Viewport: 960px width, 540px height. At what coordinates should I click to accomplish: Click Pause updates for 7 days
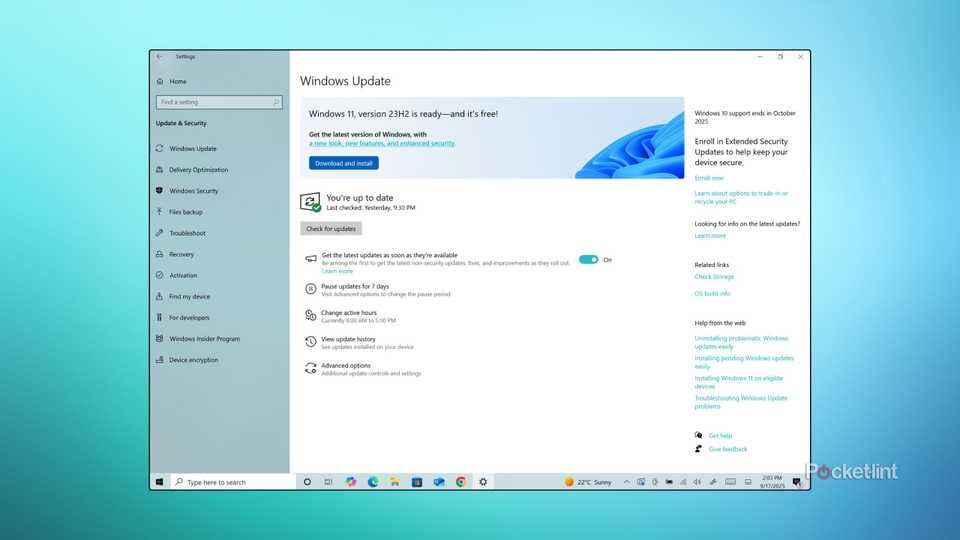pyautogui.click(x=355, y=286)
